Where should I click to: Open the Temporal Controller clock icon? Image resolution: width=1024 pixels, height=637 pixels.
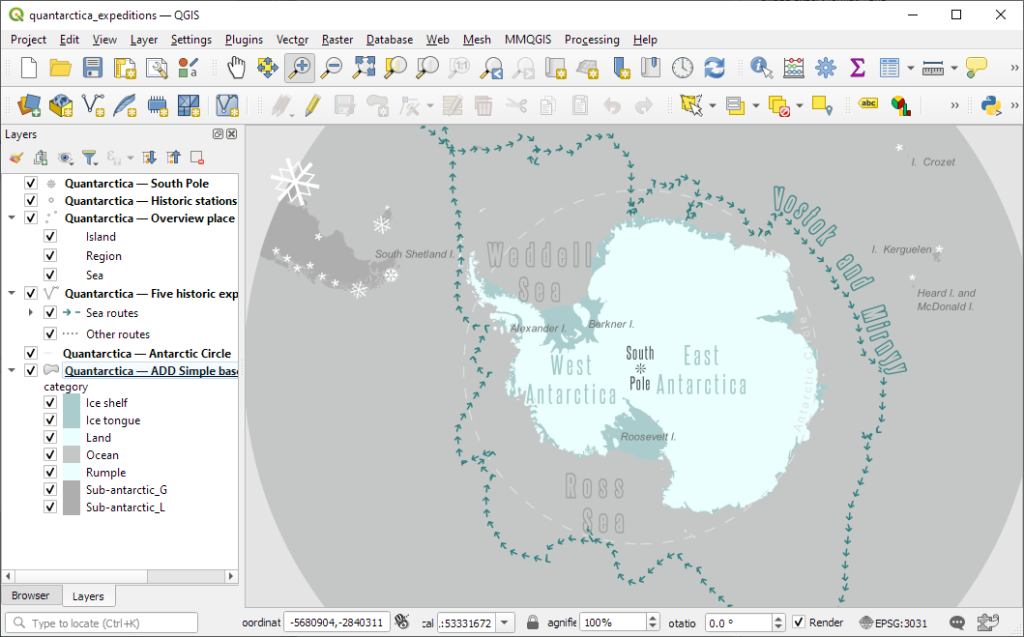(x=682, y=67)
